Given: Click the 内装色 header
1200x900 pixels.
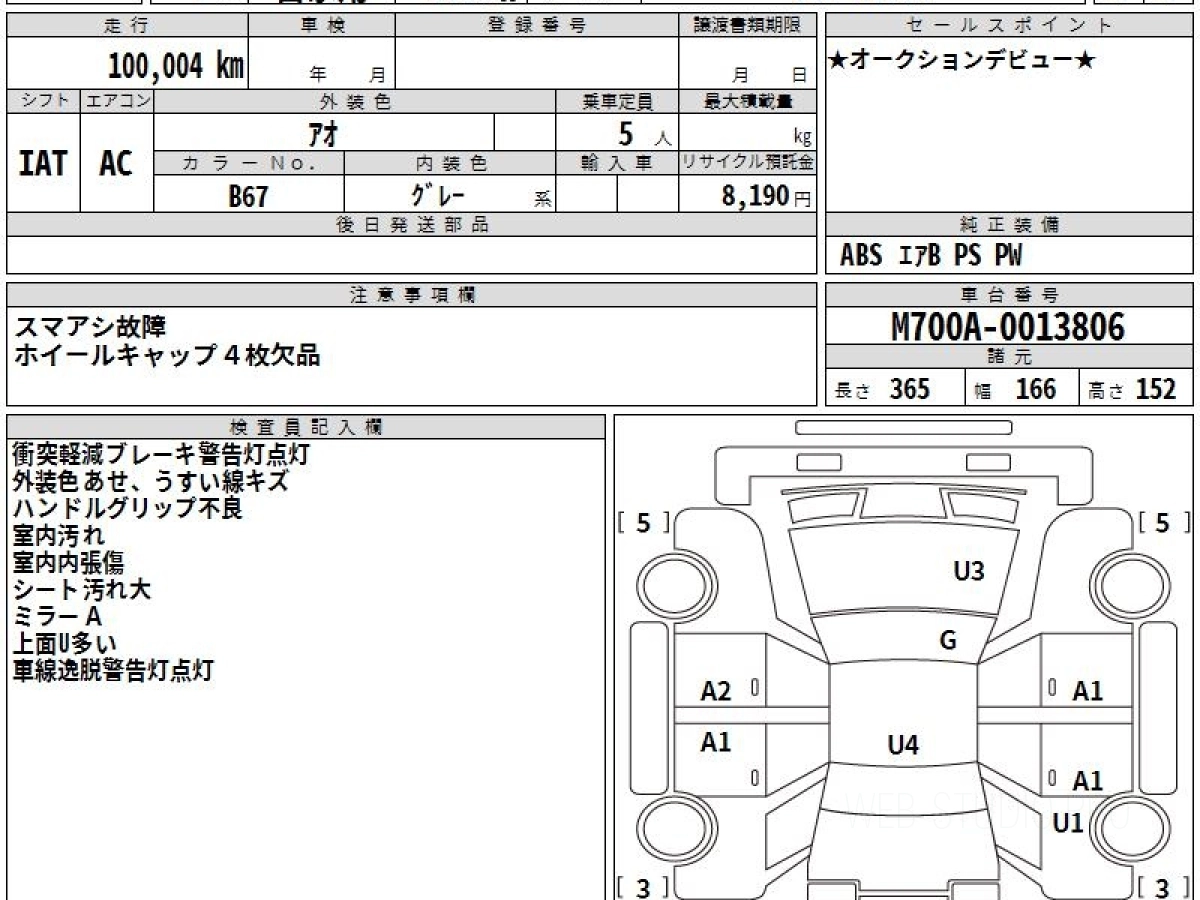Looking at the screenshot, I should pos(450,163).
